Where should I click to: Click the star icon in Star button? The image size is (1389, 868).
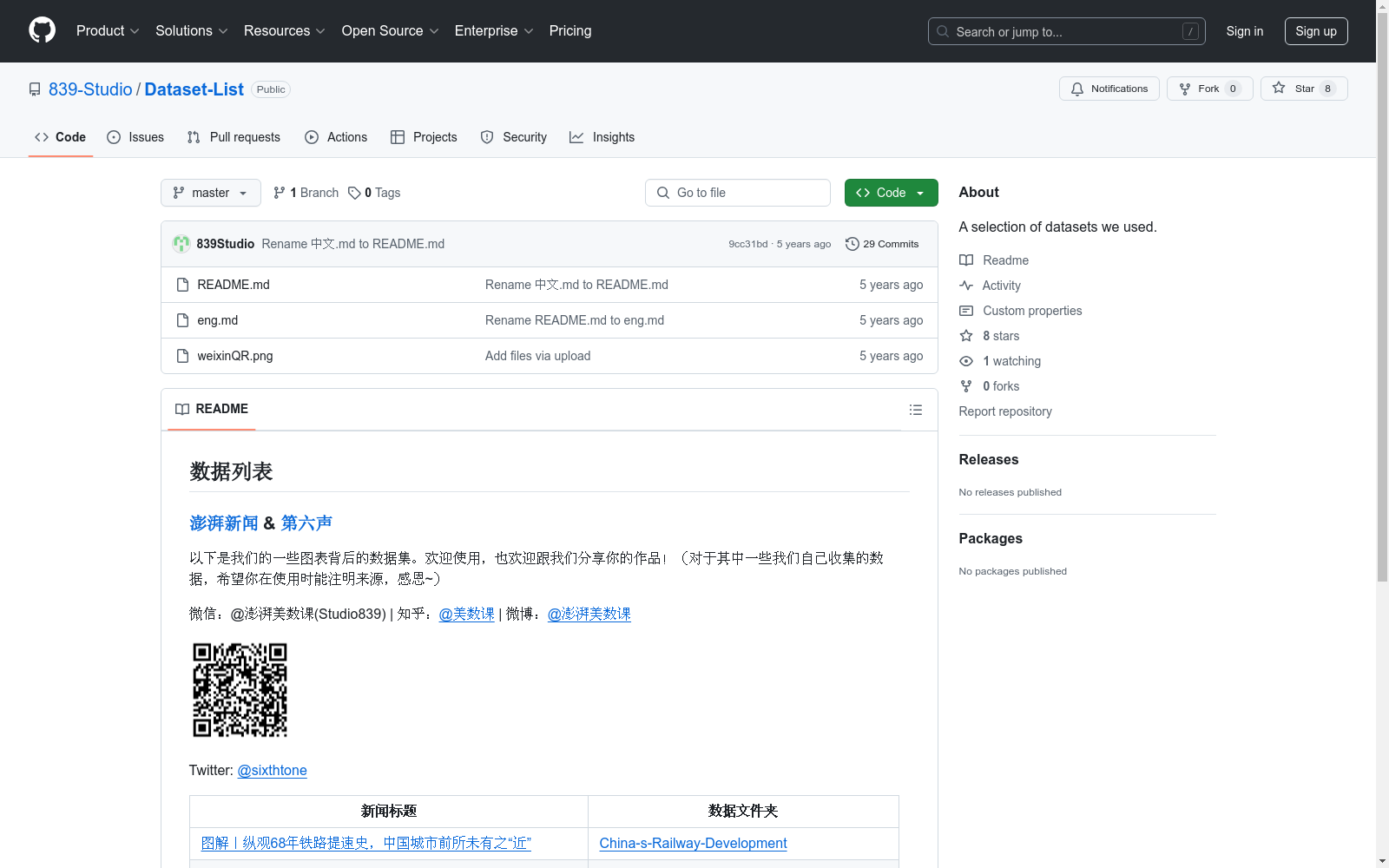point(1279,88)
